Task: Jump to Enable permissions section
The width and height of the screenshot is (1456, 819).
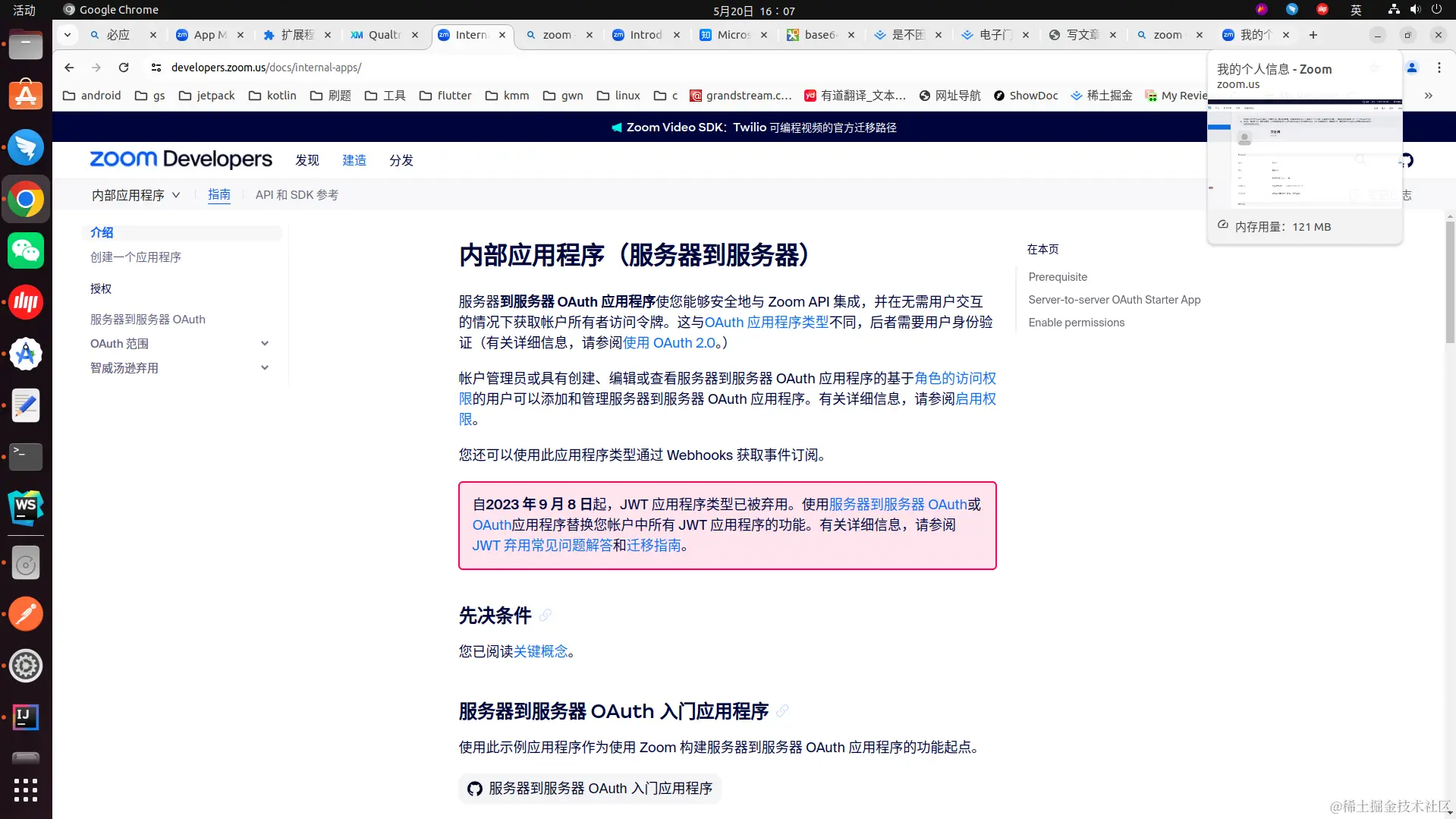Action: (x=1077, y=323)
